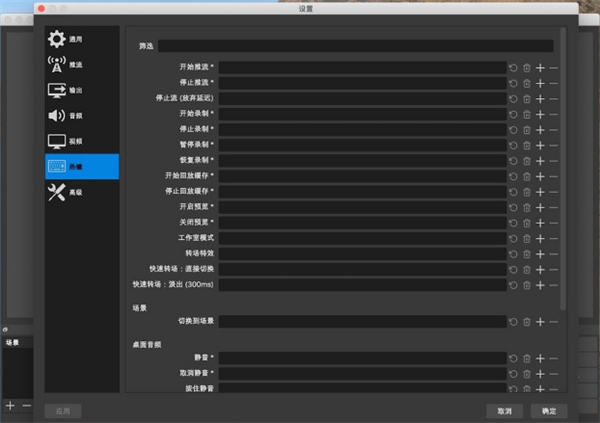Click the 确定 confirm button
Screen dimensions: 600x423
tap(549, 411)
